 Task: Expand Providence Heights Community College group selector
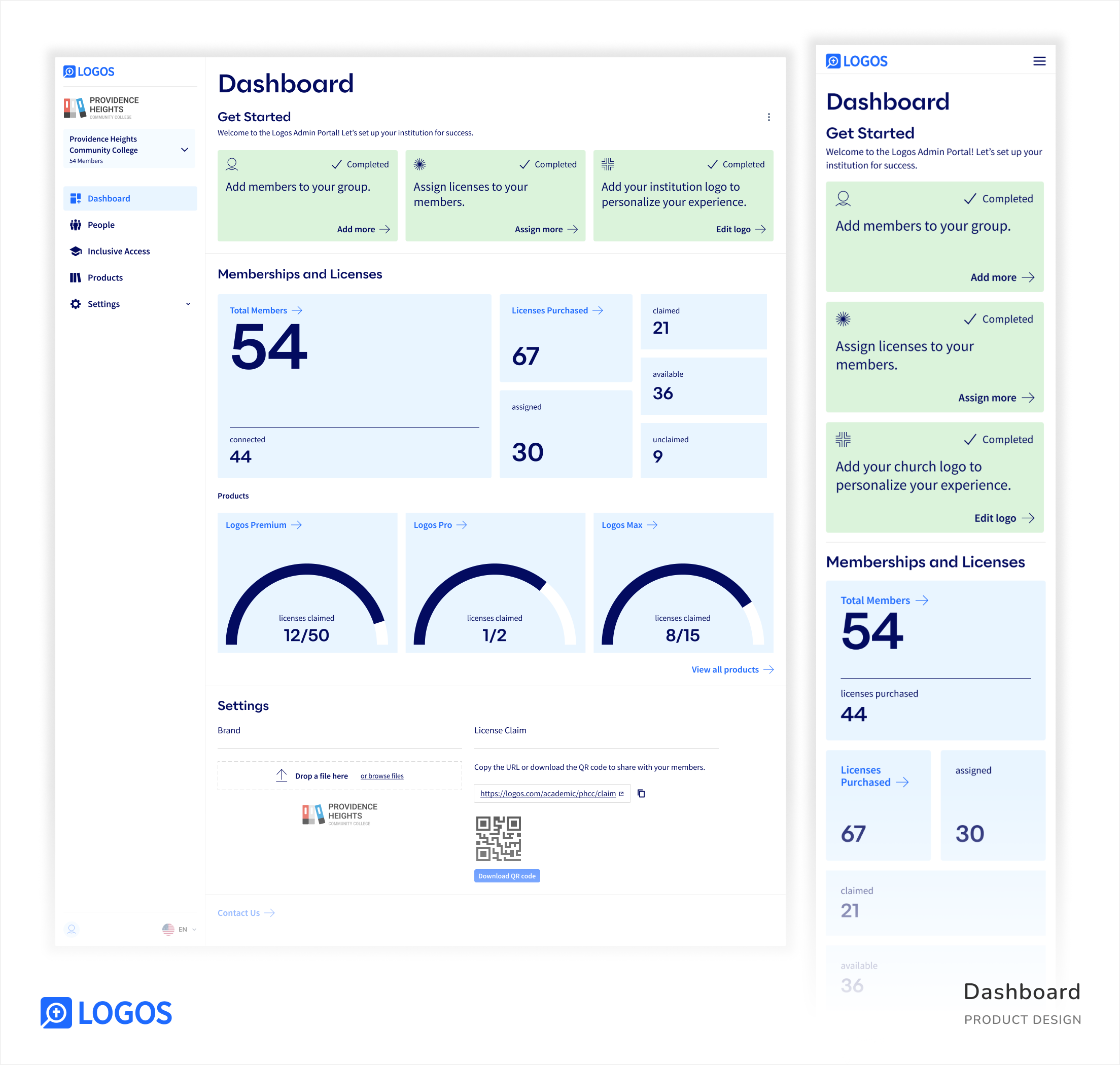point(129,149)
